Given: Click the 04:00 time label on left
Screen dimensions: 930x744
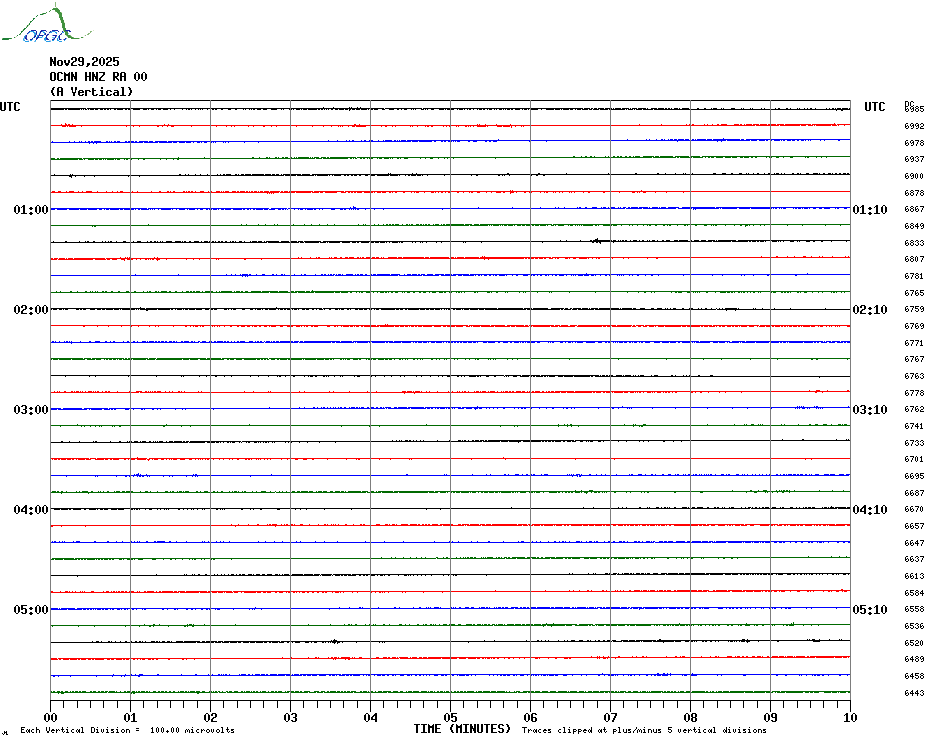Looking at the screenshot, I should (31, 510).
